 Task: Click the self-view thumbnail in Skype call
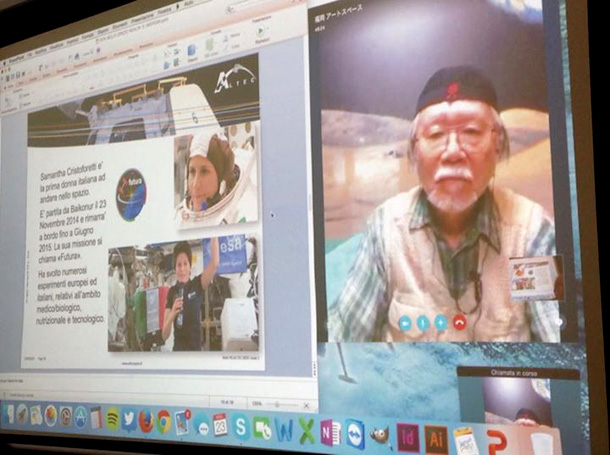(534, 277)
